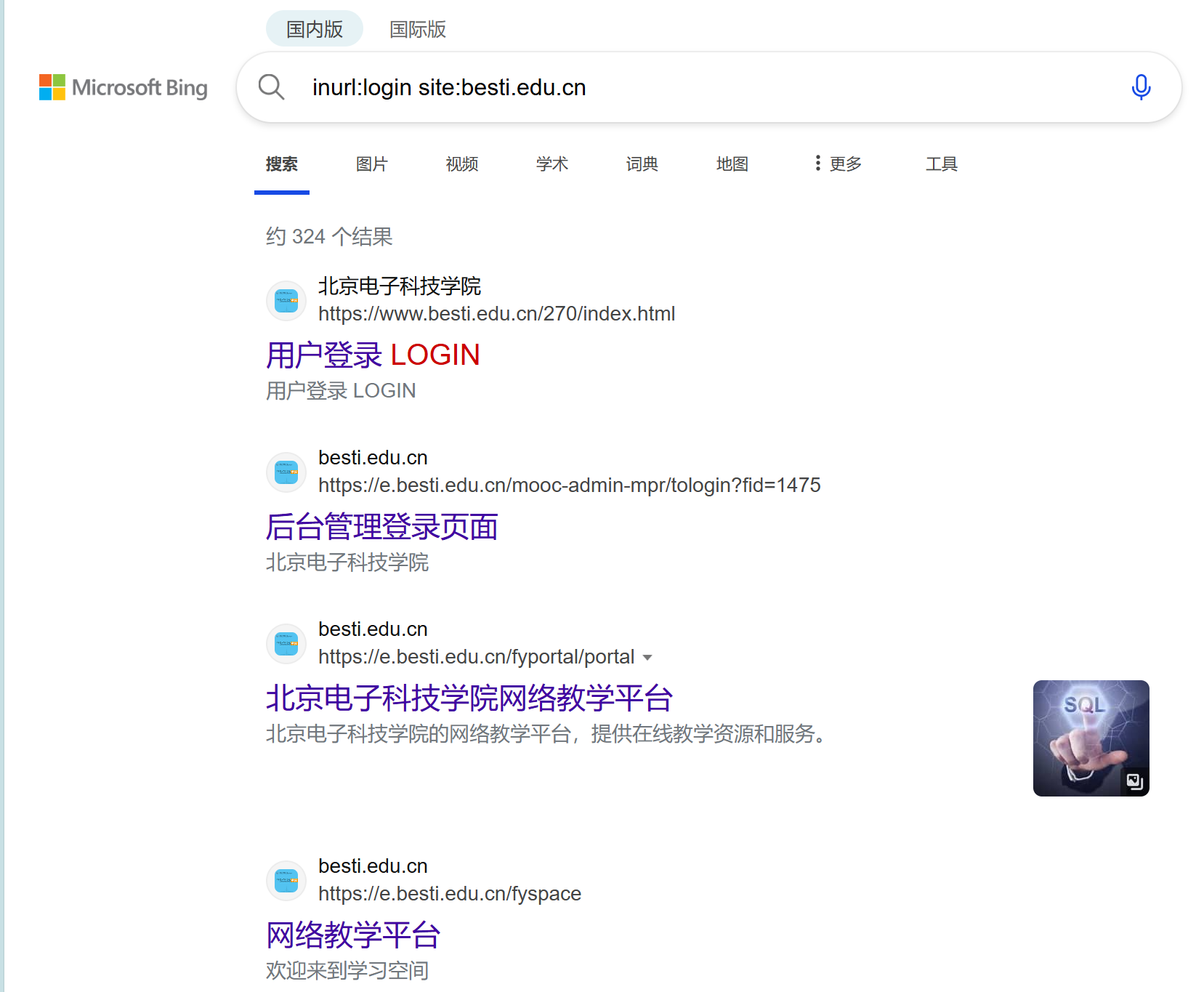Click into the search query input field
Image resolution: width=1204 pixels, height=992 pixels.
click(x=708, y=87)
